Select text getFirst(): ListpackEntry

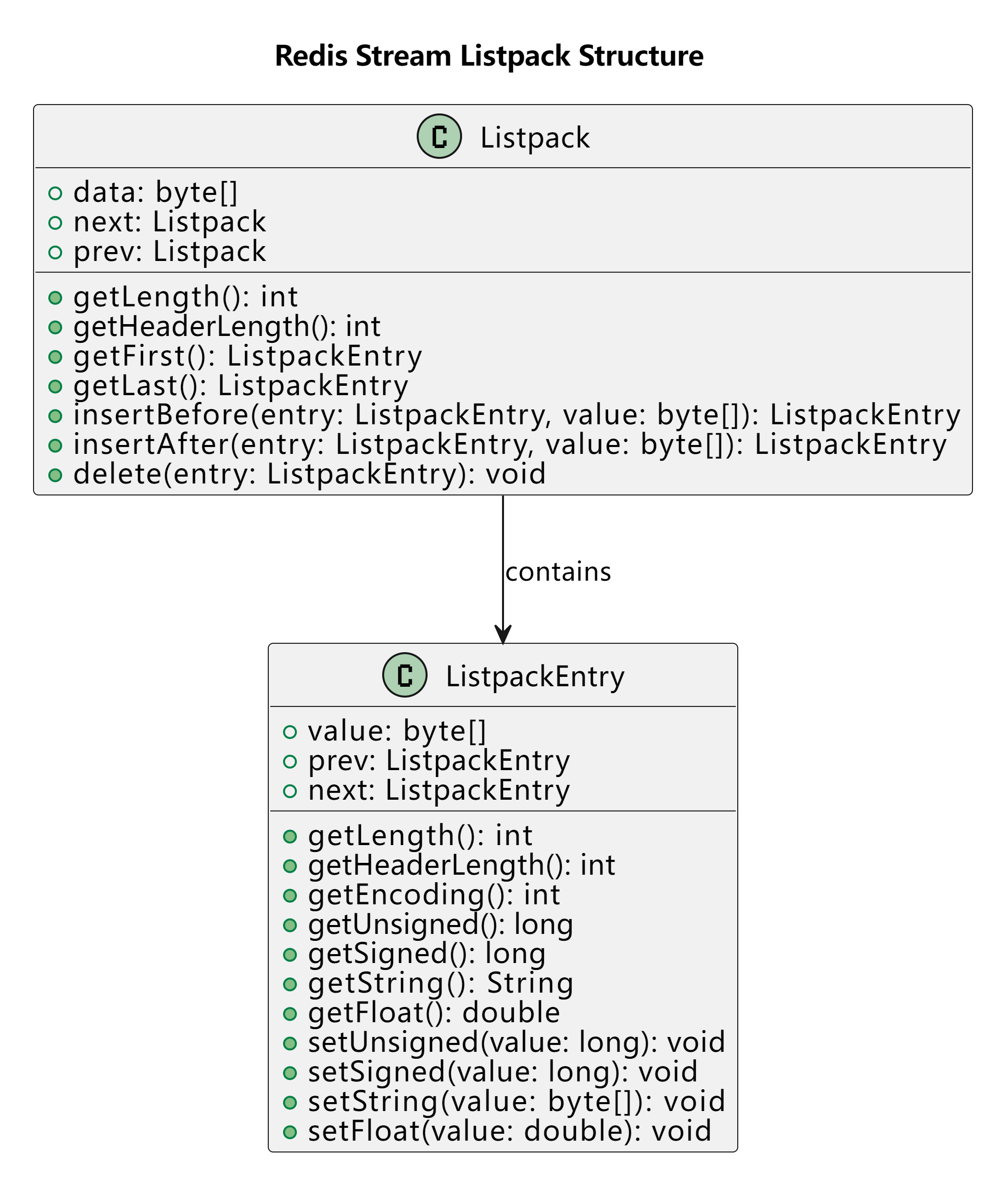[x=248, y=357]
